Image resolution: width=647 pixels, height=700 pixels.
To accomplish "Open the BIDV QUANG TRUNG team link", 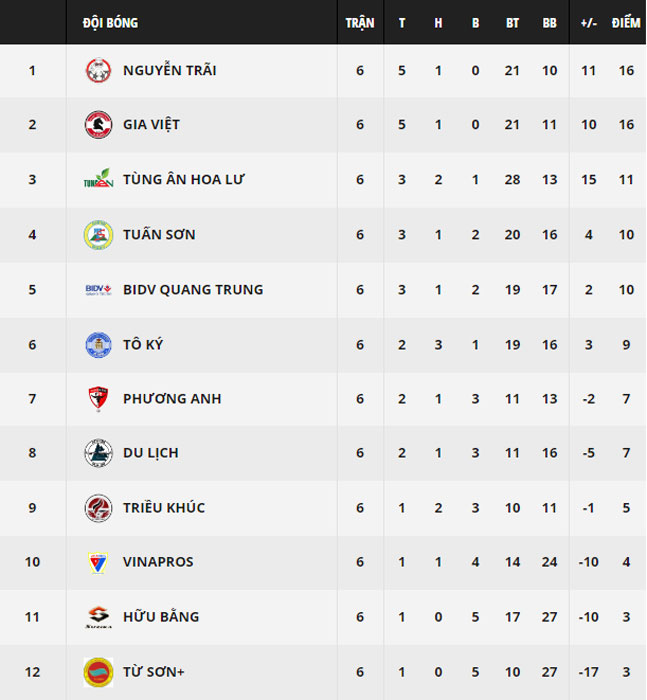I will coord(193,290).
